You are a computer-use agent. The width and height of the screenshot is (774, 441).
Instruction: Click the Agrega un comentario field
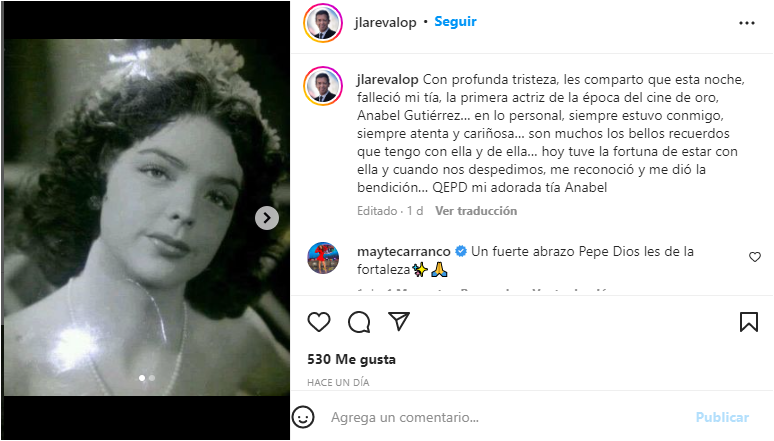pos(508,417)
